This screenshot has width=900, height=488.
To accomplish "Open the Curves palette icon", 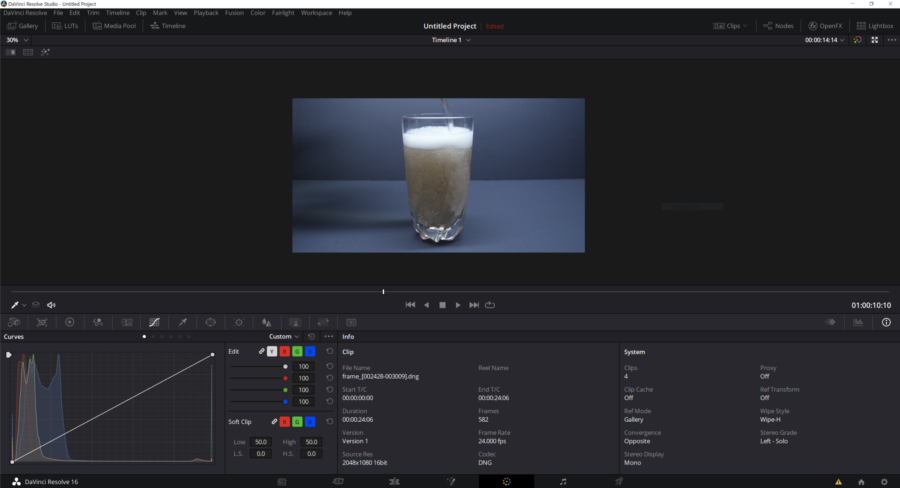I will (x=154, y=323).
